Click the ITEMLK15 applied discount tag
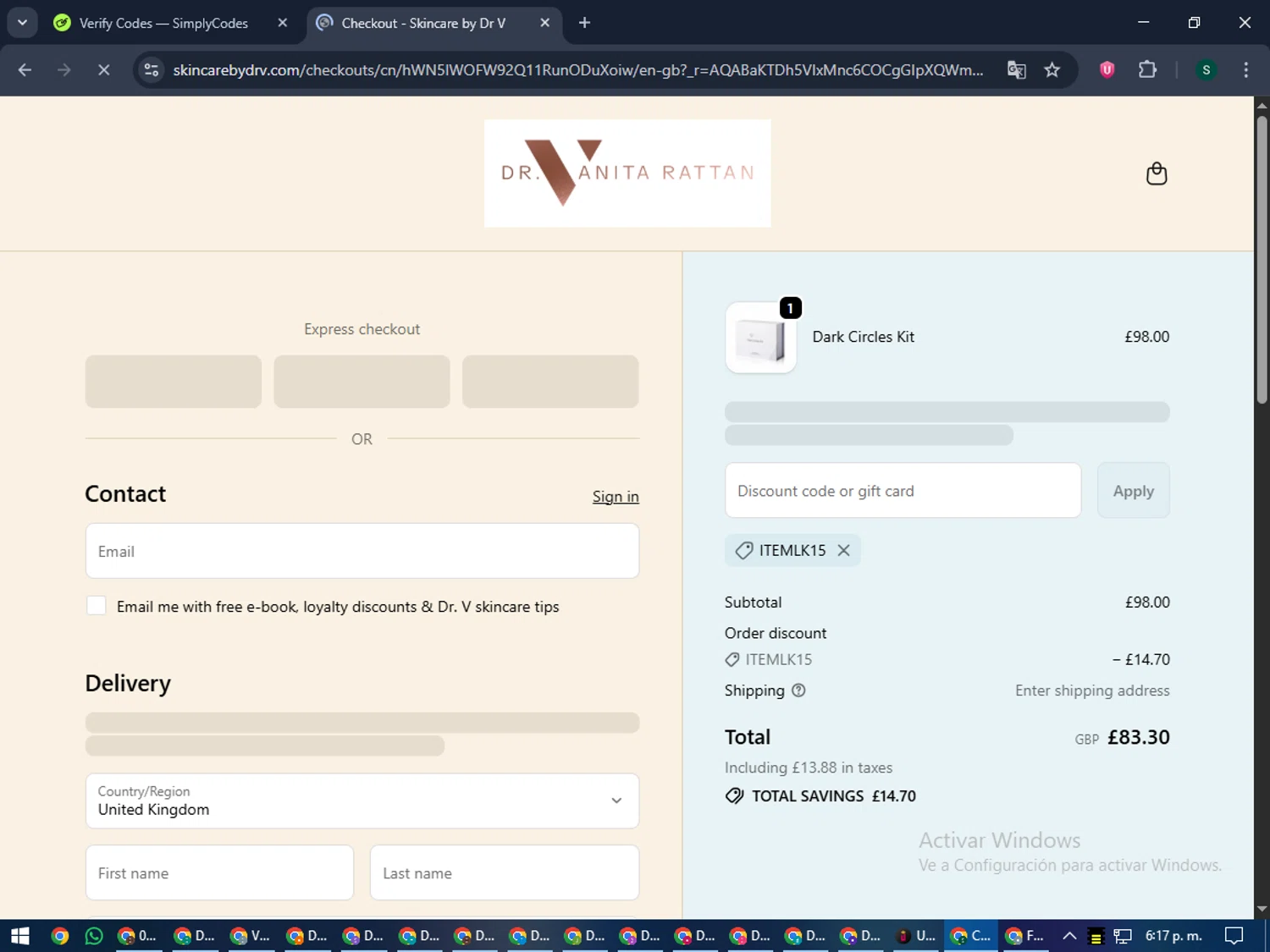Image resolution: width=1270 pixels, height=952 pixels. (792, 550)
